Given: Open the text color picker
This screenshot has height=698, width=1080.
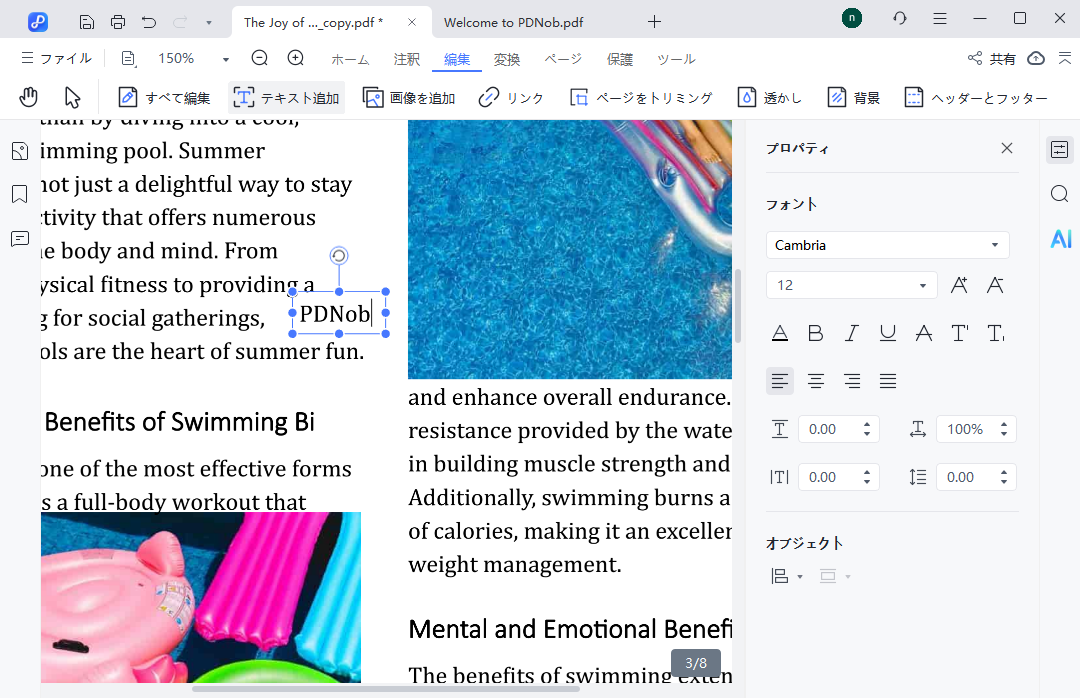Looking at the screenshot, I should (780, 333).
